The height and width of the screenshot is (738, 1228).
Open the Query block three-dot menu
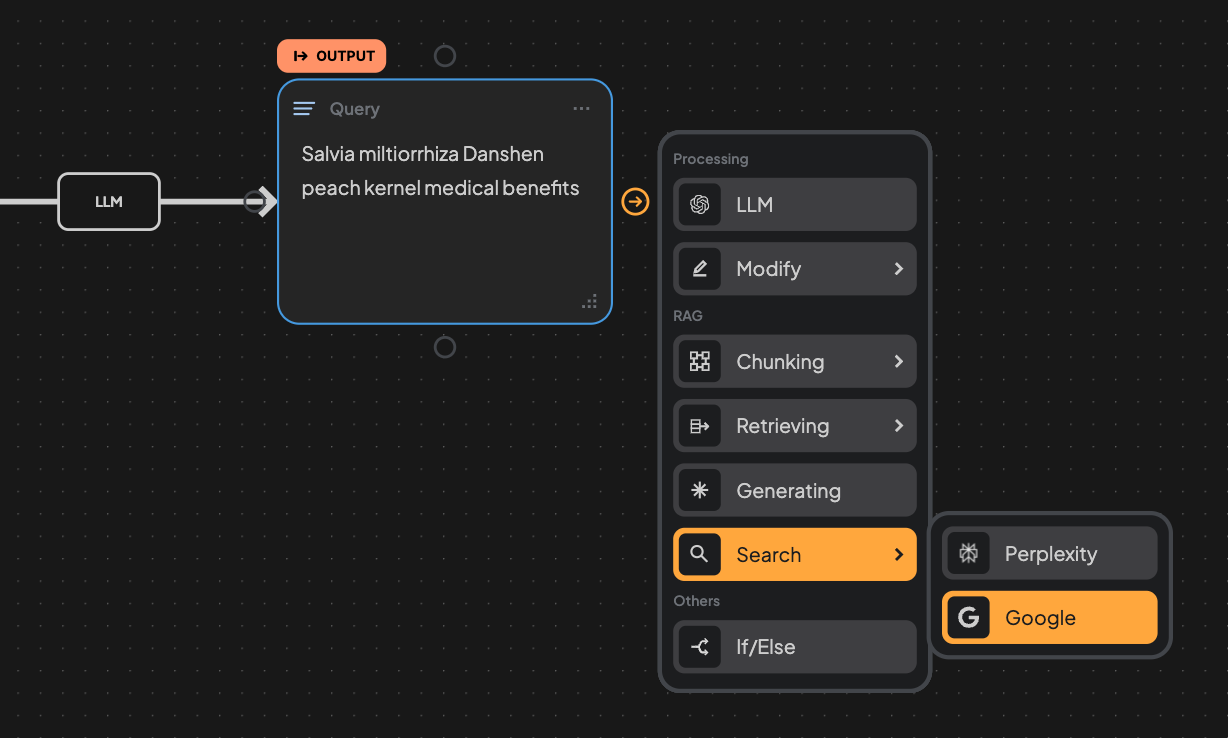581,109
